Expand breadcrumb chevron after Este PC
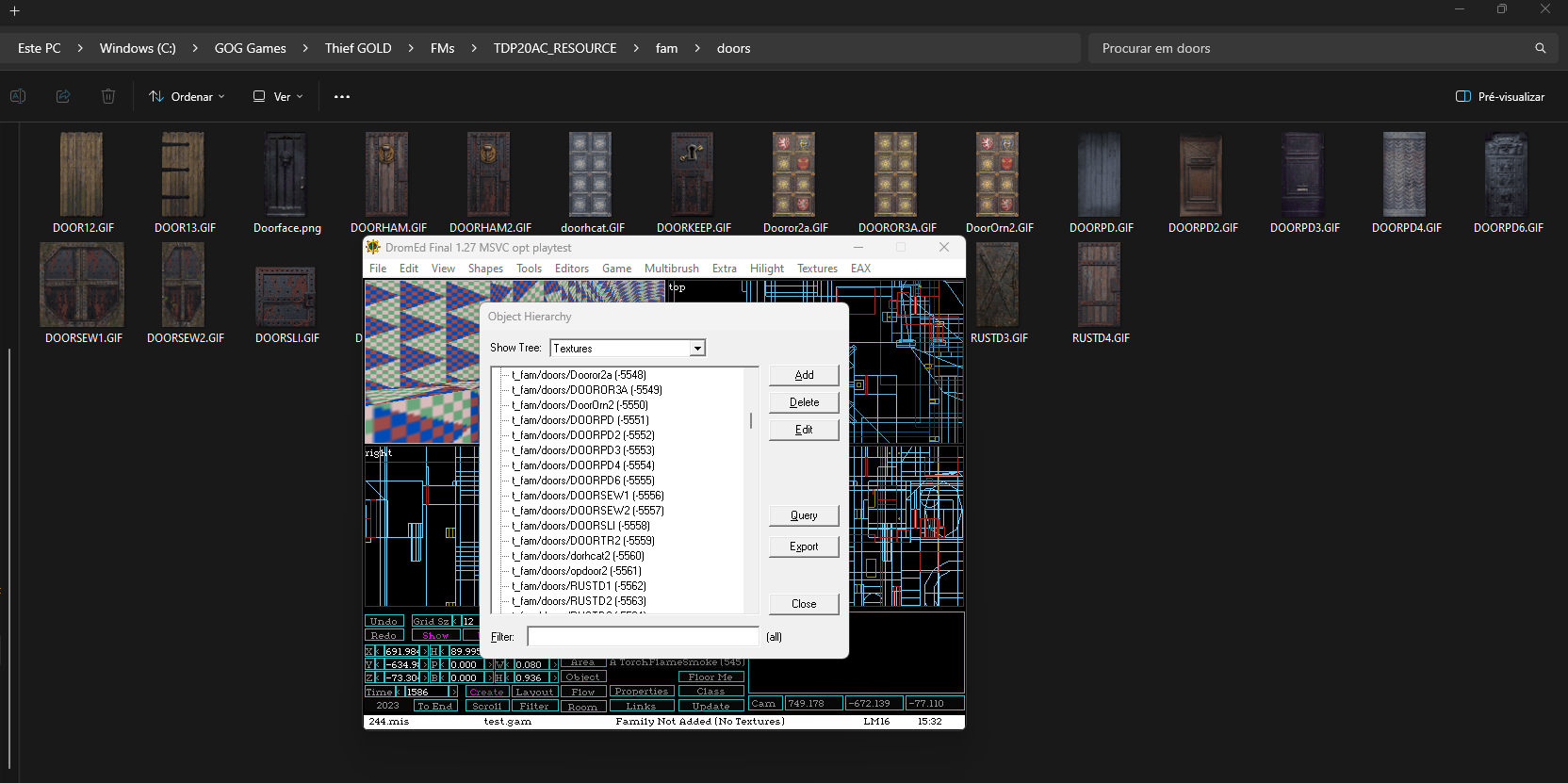1568x783 pixels. click(x=80, y=48)
